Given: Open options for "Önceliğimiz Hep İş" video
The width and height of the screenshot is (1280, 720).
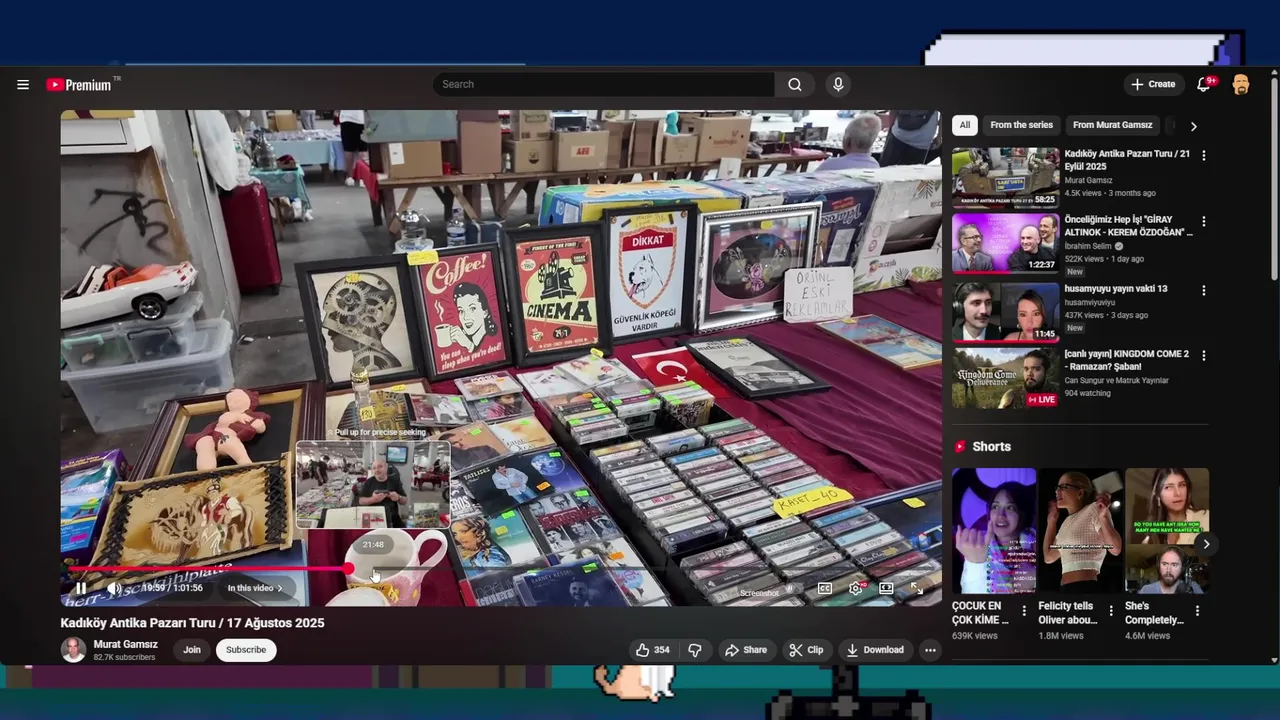Looking at the screenshot, I should (x=1203, y=221).
